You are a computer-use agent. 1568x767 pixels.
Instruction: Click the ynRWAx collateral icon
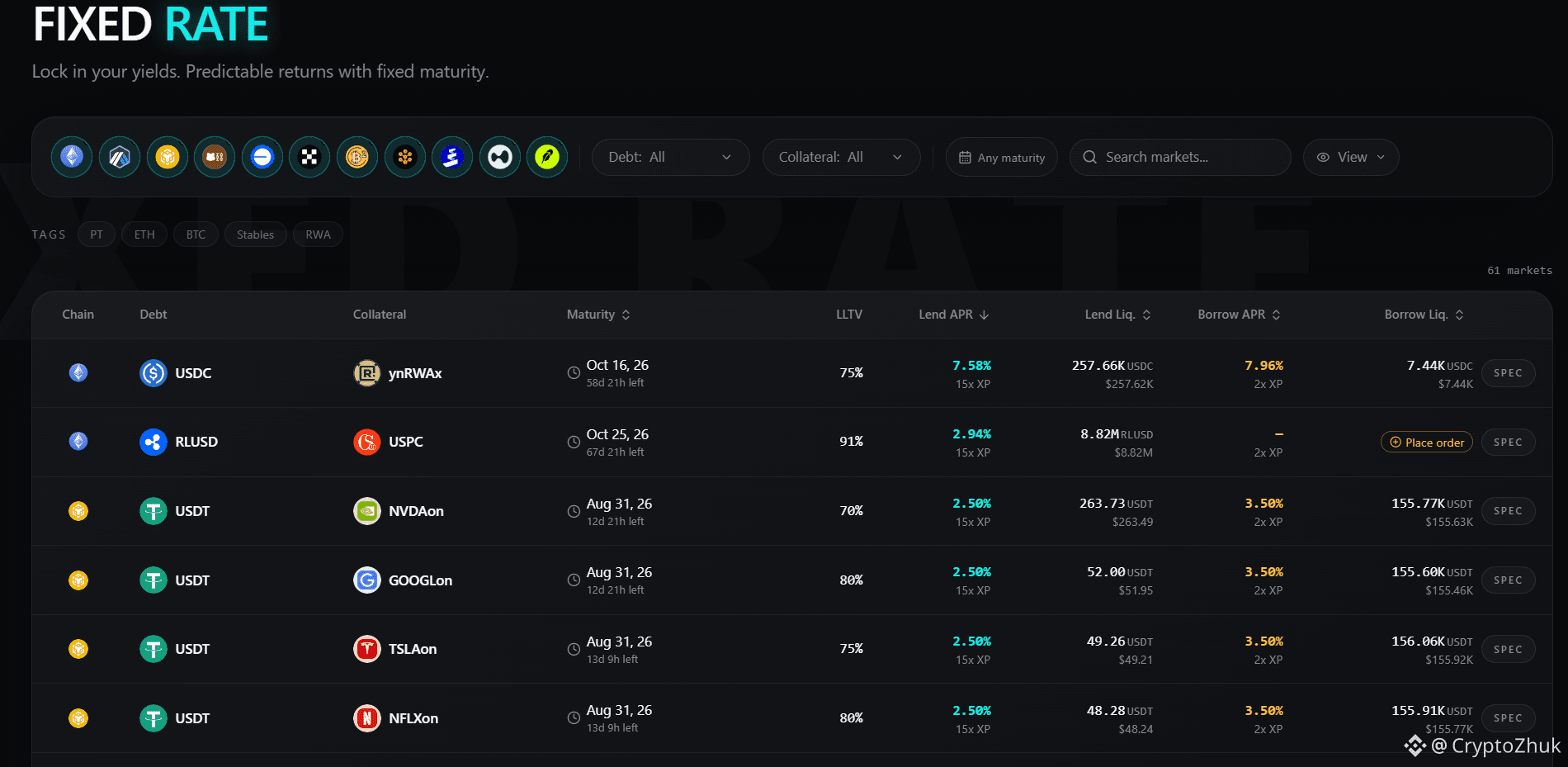pos(366,373)
